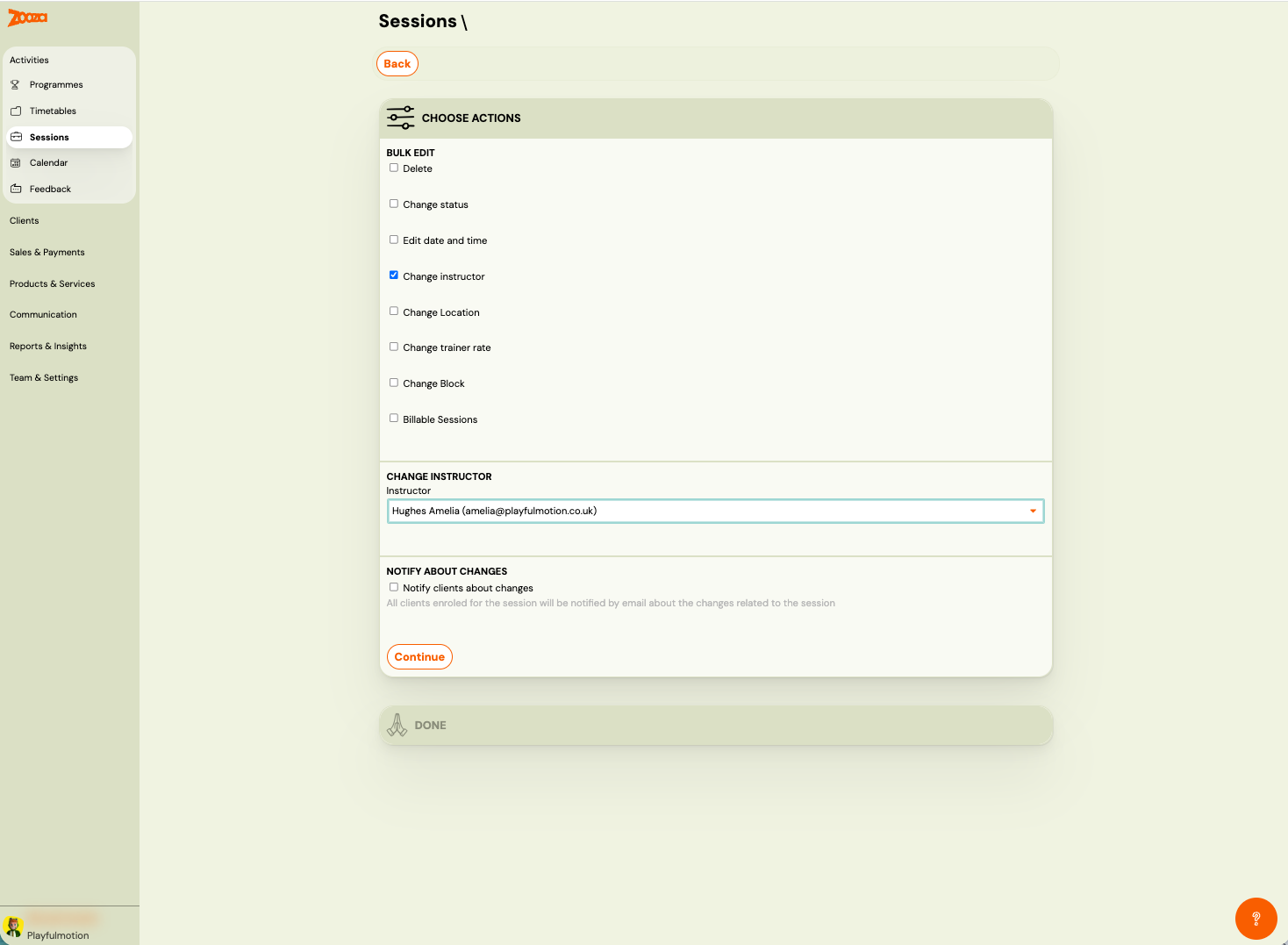Open the orange help question bubble
This screenshot has width=1288, height=945.
(1256, 919)
